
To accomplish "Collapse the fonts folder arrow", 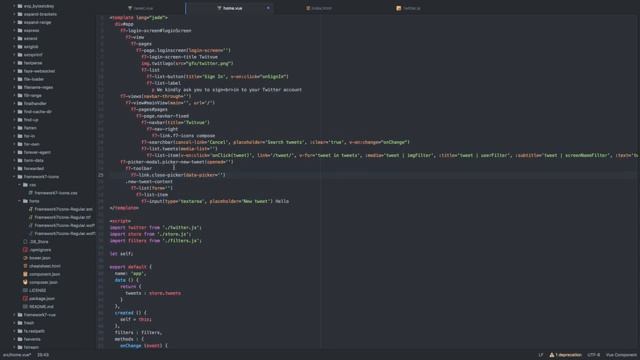I will click(20, 201).
